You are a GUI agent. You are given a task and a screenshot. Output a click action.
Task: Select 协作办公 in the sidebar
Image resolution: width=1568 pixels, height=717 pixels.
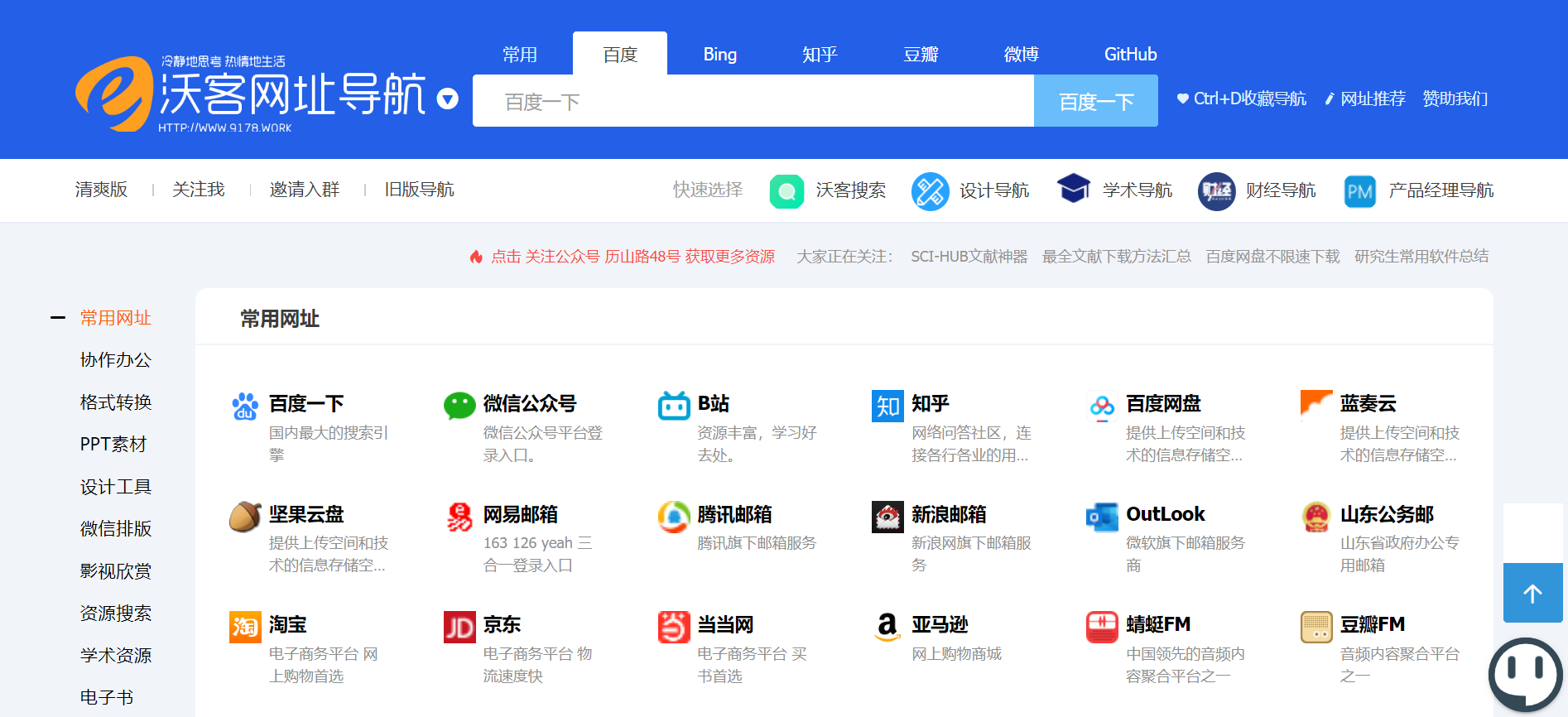(116, 360)
